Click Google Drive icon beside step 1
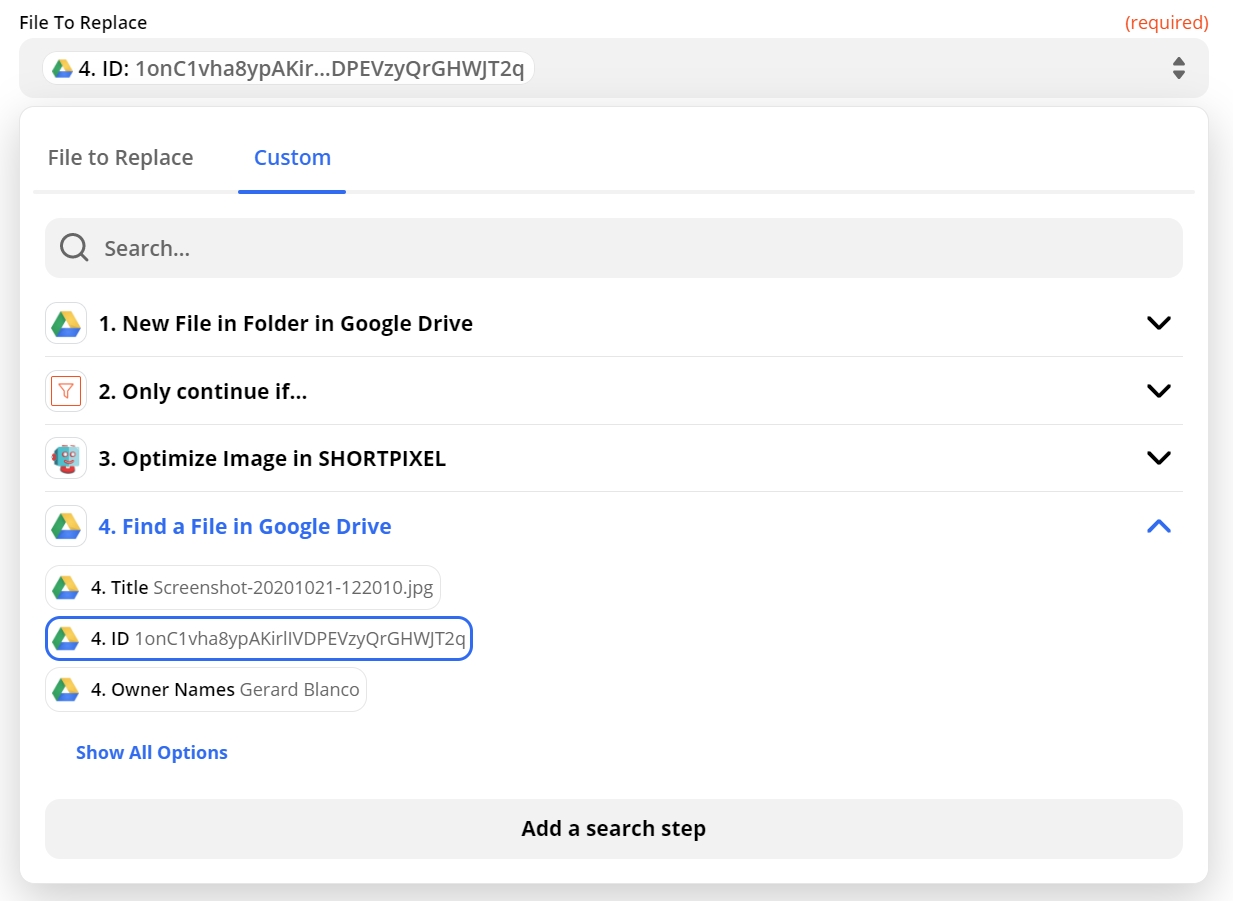 click(x=66, y=324)
